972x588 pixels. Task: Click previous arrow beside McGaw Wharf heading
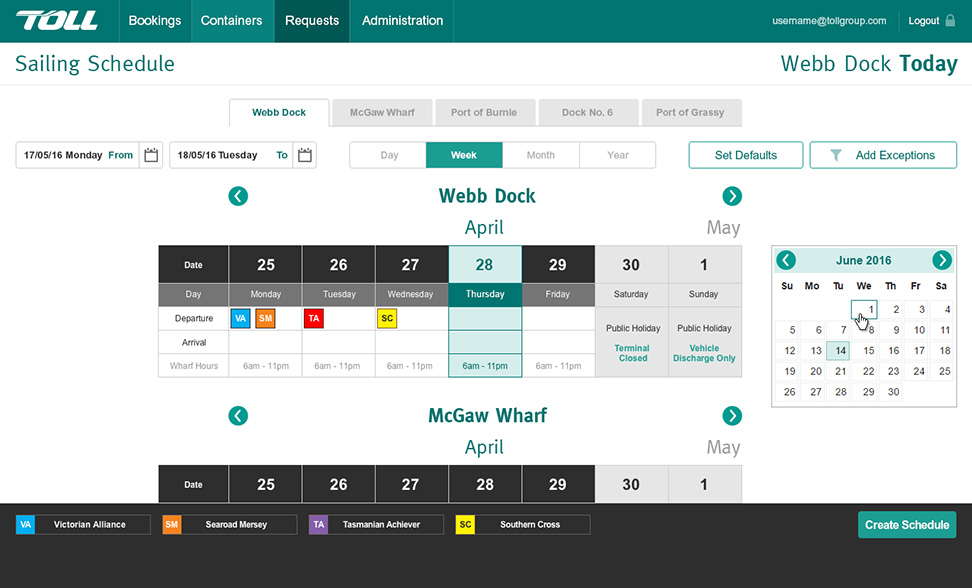238,416
